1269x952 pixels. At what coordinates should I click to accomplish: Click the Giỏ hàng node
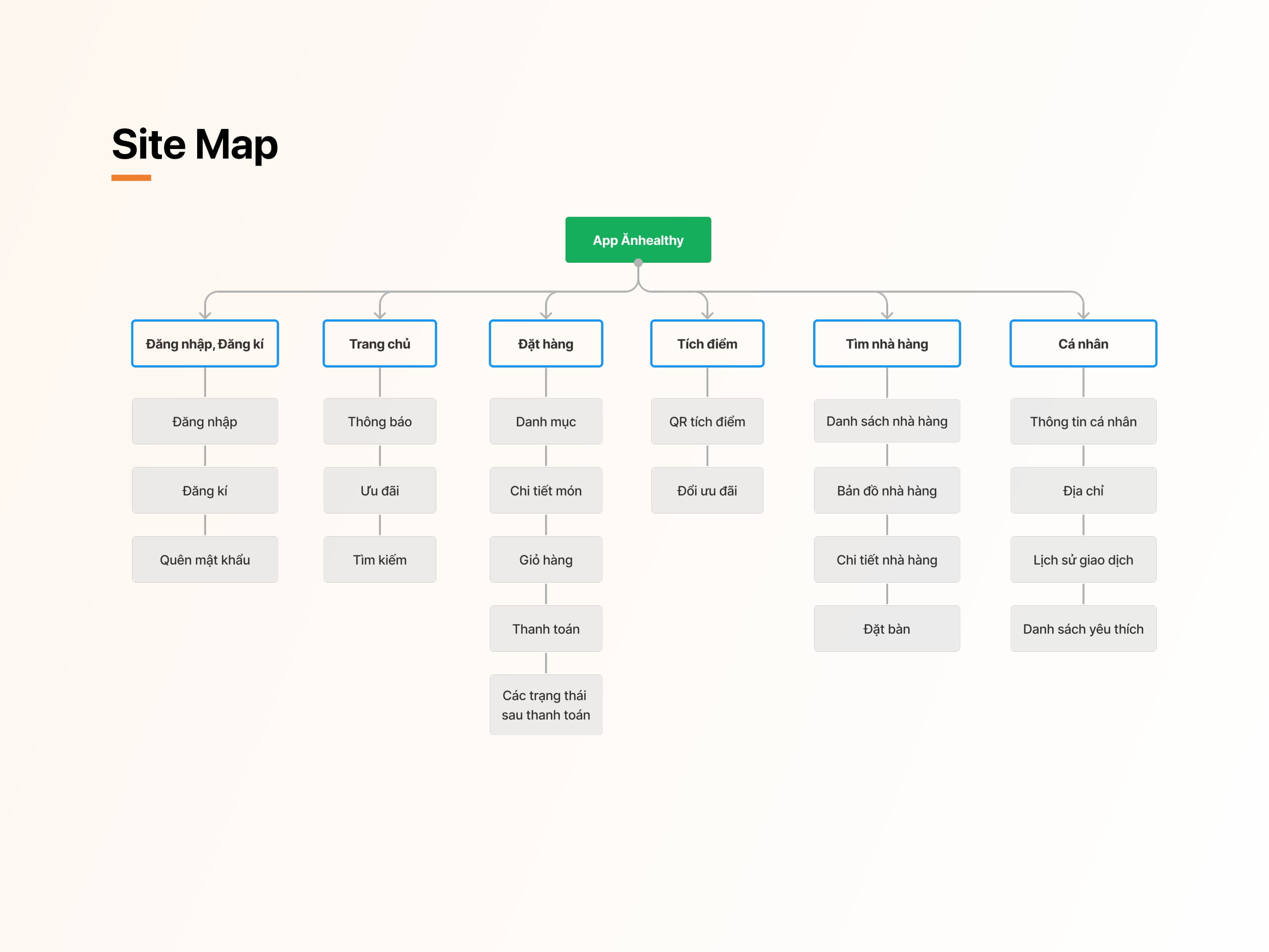[546, 559]
